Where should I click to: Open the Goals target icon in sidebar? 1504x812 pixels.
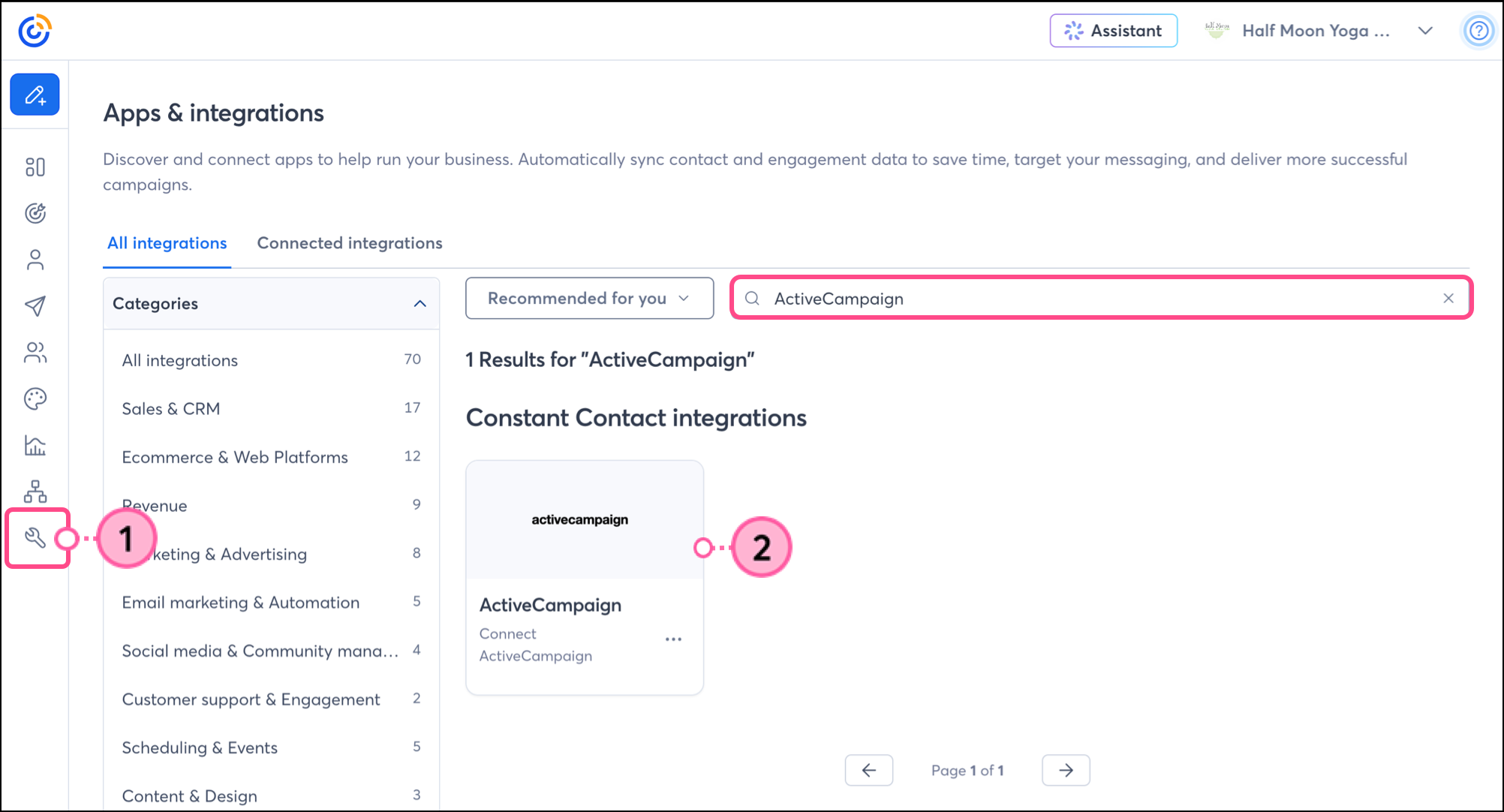(x=35, y=213)
